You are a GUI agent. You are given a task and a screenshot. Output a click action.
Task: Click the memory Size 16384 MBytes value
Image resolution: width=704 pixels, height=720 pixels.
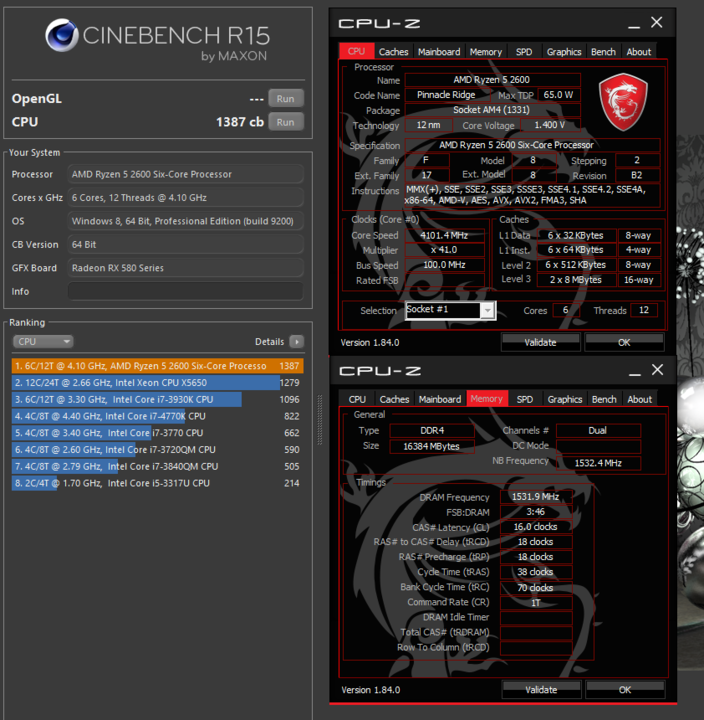[x=432, y=446]
